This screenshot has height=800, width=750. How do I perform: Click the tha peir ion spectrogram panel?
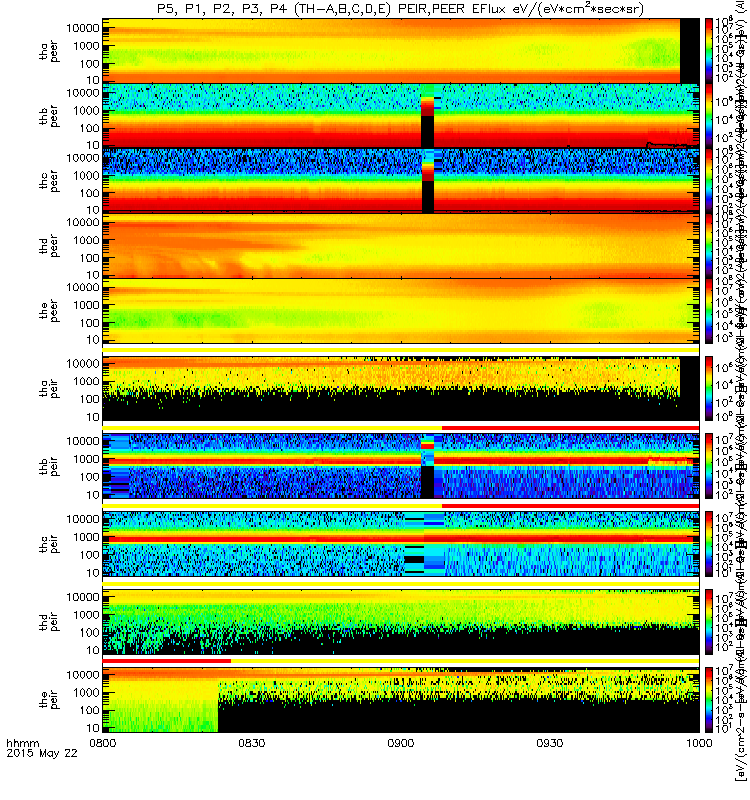tap(401, 389)
